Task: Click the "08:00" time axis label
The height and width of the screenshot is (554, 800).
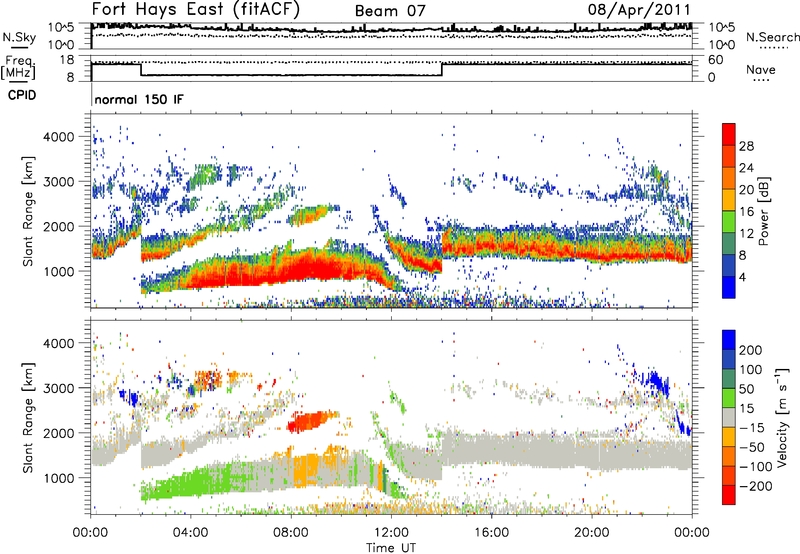Action: (291, 533)
